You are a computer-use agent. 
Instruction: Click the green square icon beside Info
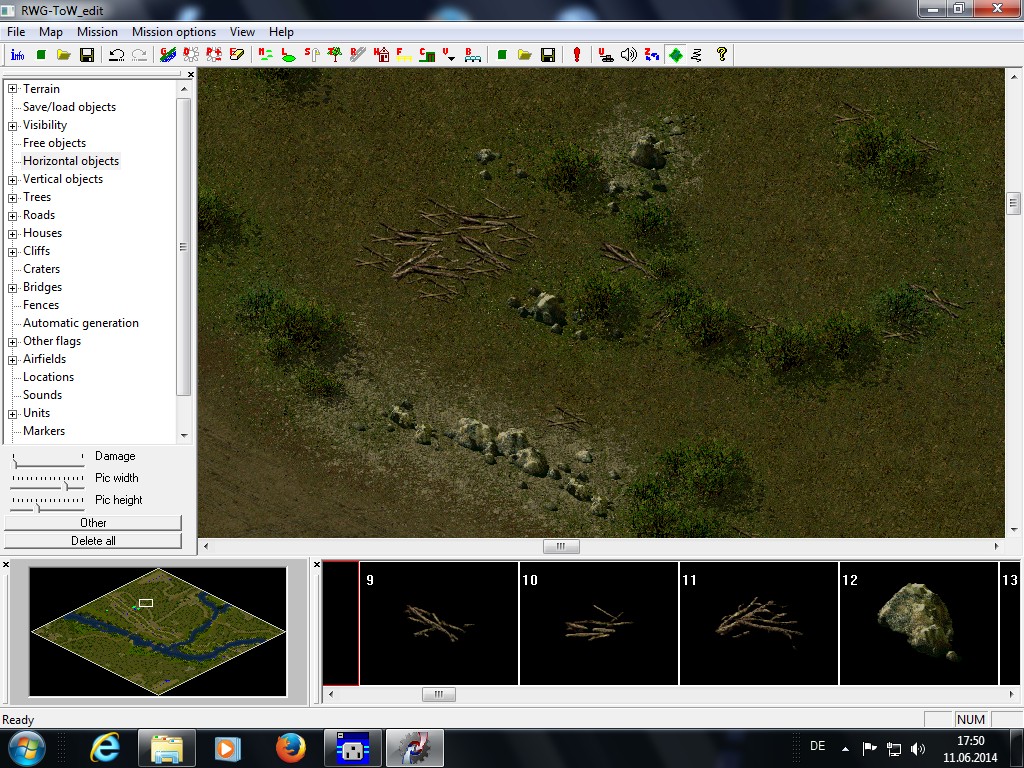pos(40,55)
